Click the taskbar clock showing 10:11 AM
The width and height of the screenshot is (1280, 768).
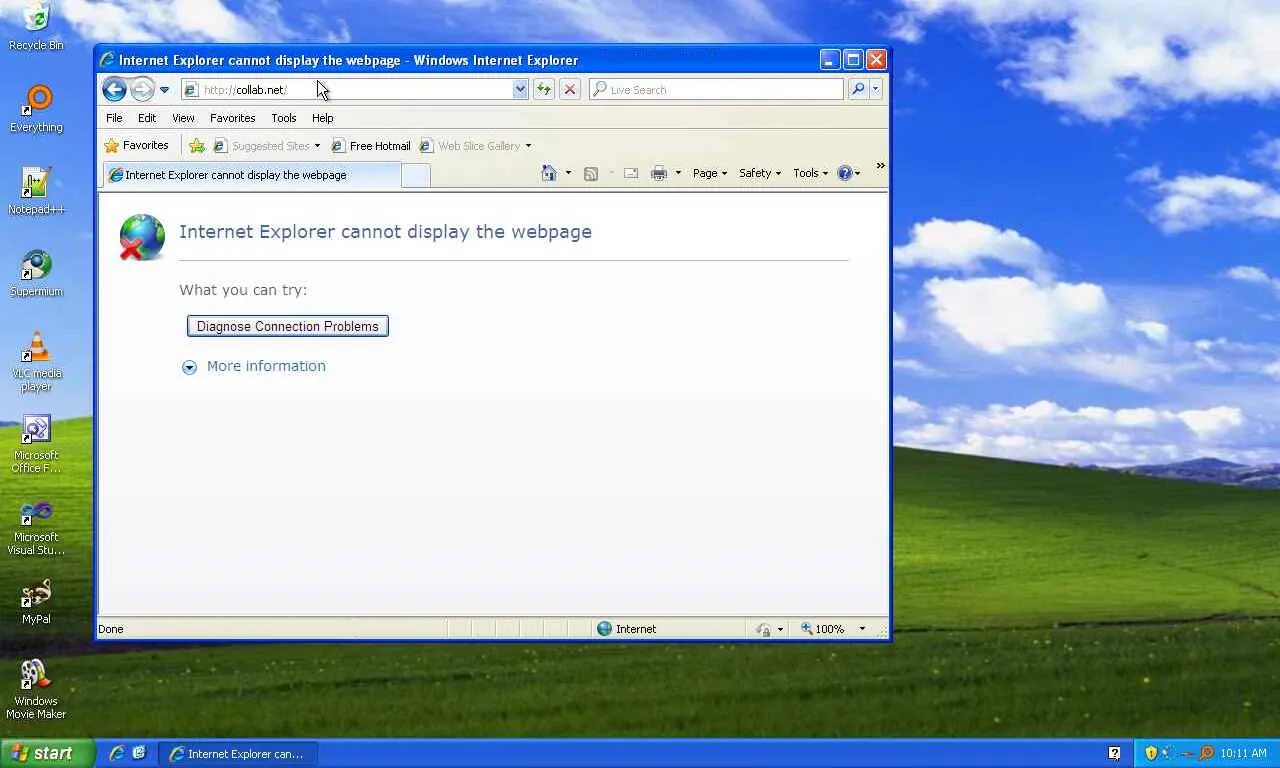click(1243, 754)
